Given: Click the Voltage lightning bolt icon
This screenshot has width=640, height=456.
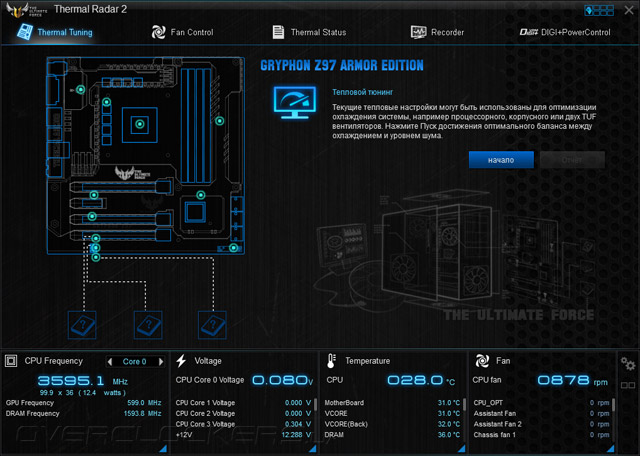Looking at the screenshot, I should [181, 361].
